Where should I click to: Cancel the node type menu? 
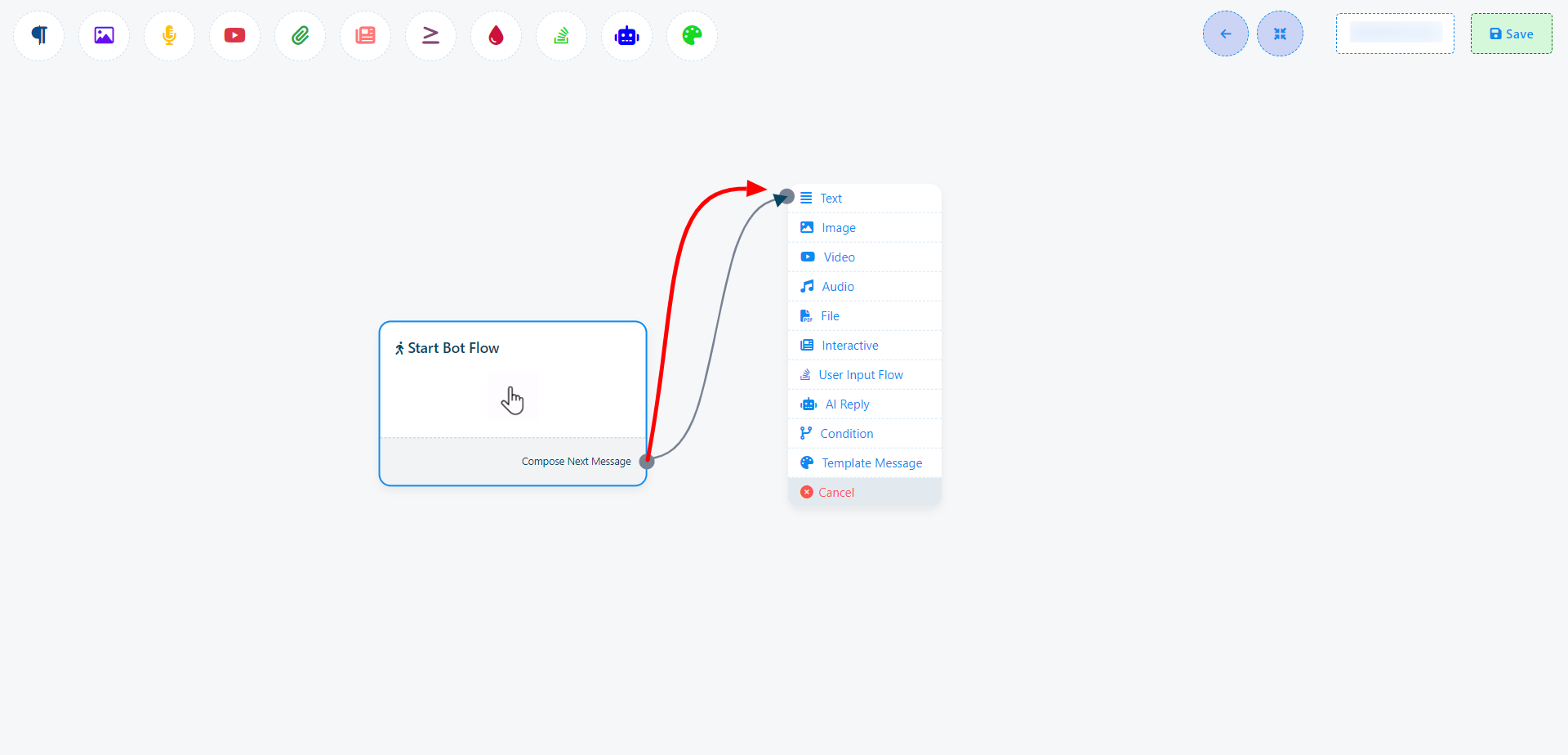click(835, 493)
